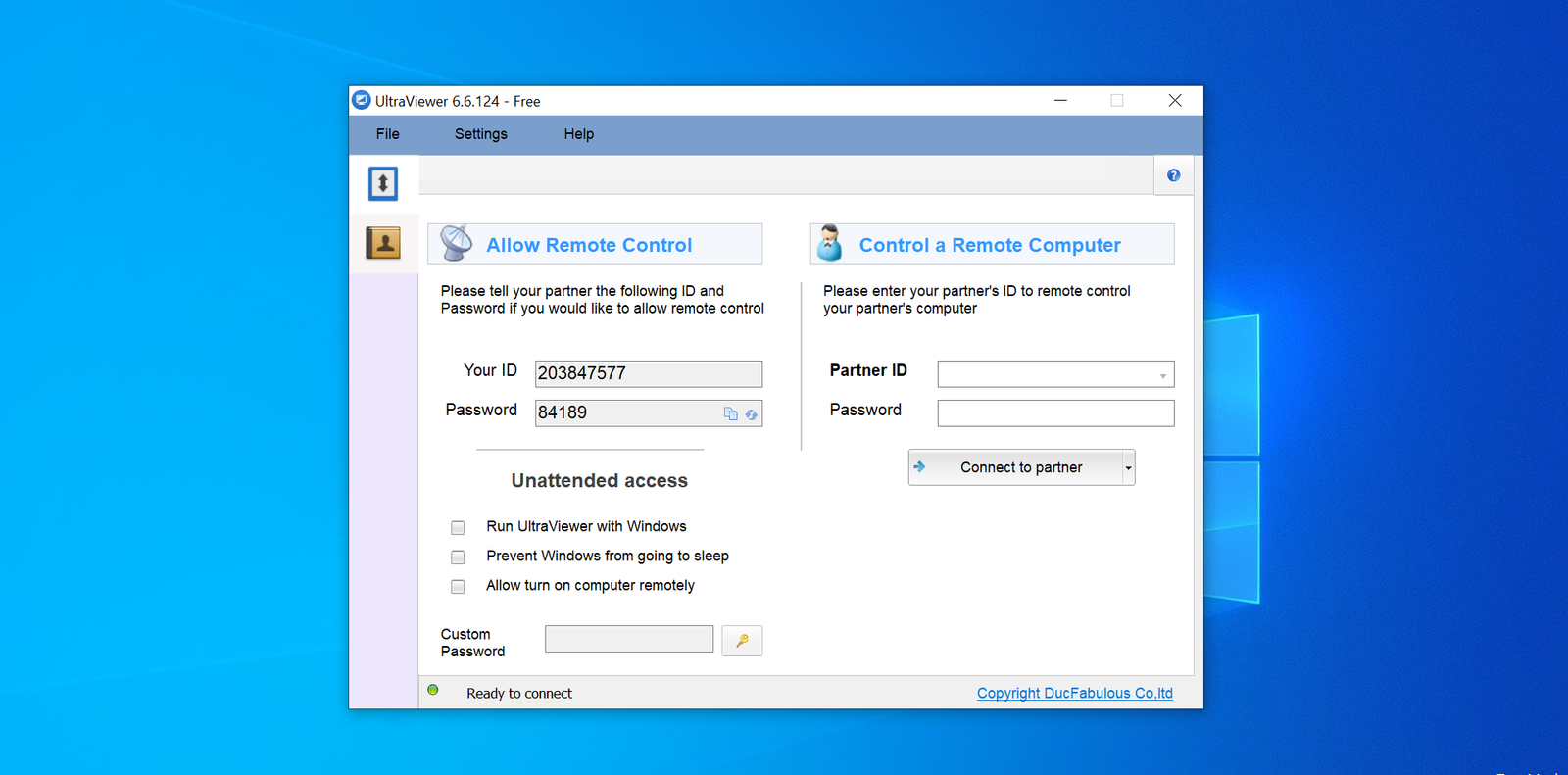The image size is (1568, 775).
Task: Open the Connect to partner dropdown arrow
Action: pyautogui.click(x=1128, y=468)
